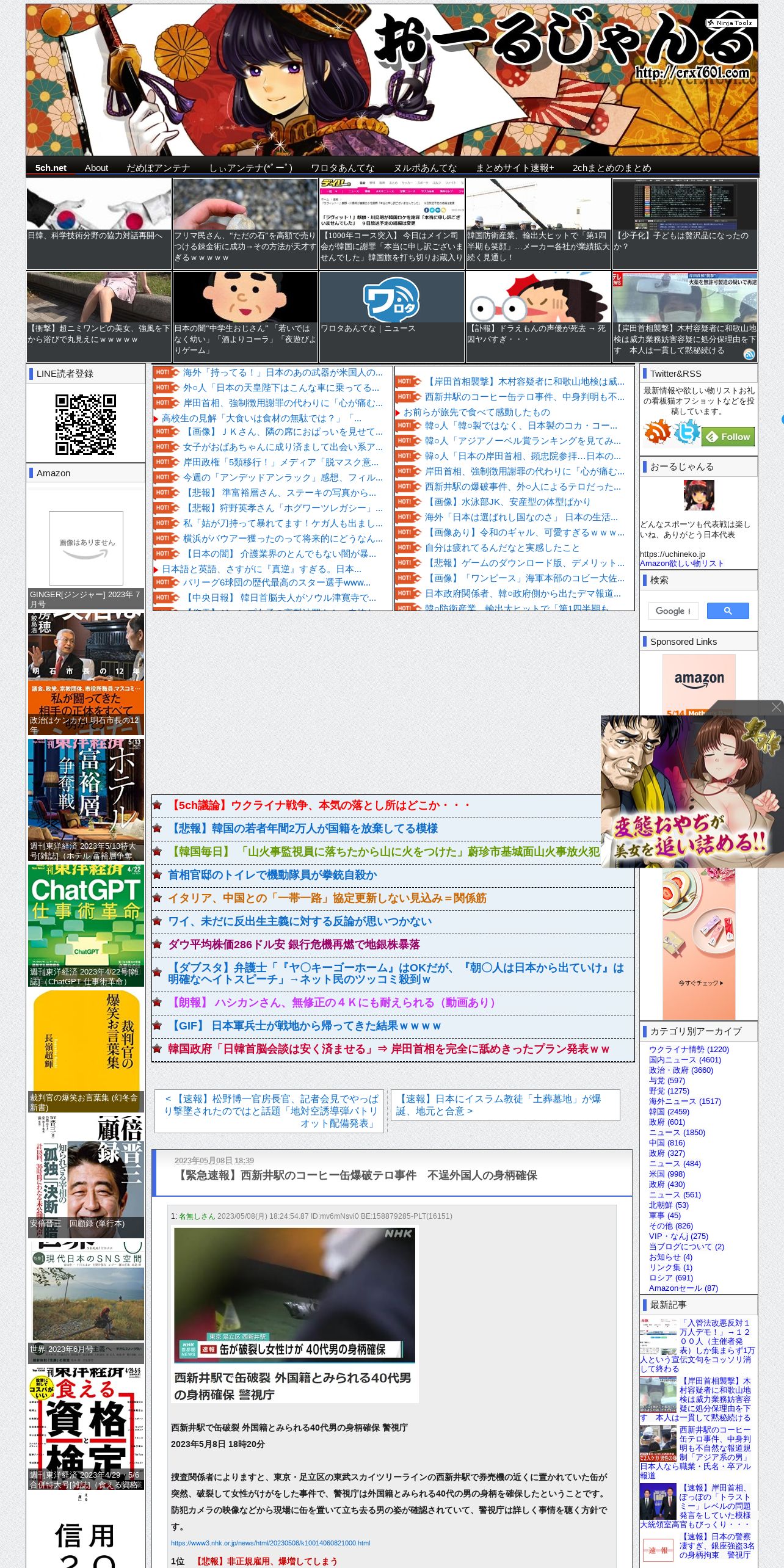This screenshot has width=784, height=1568.
Task: Click the orange RSS feed icon
Action: 657,432
